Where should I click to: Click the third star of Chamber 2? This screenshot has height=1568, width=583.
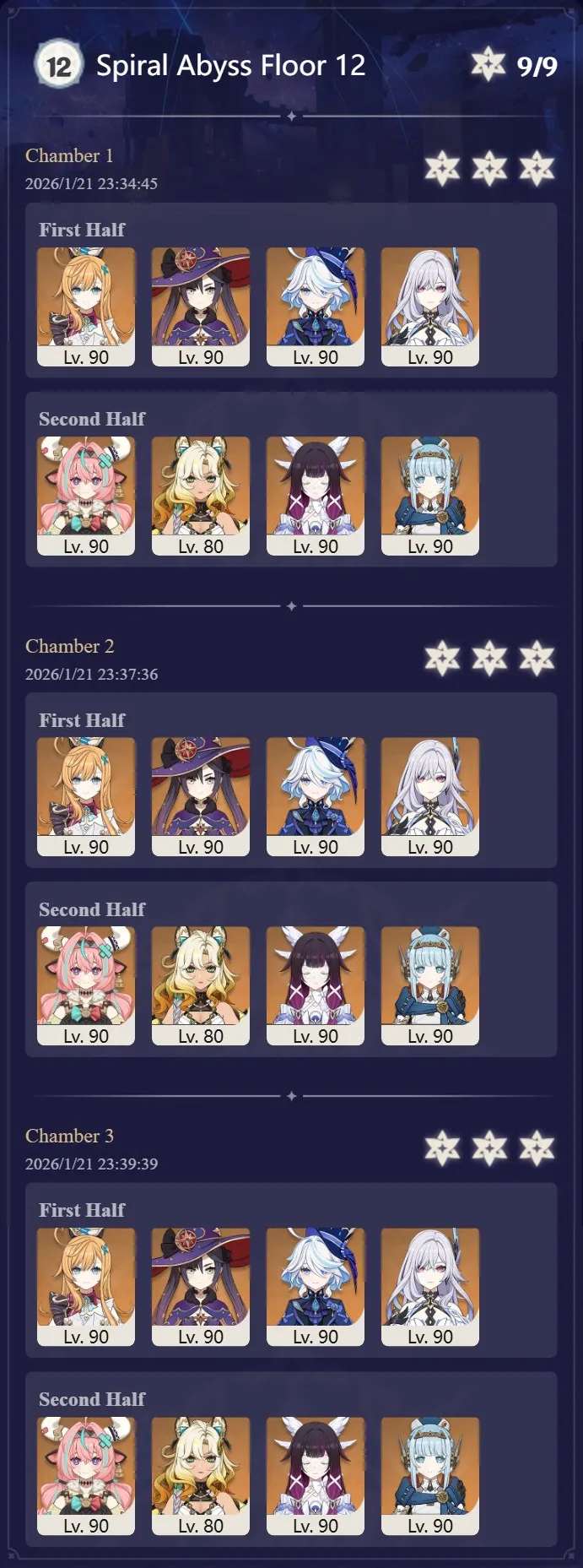[x=537, y=658]
